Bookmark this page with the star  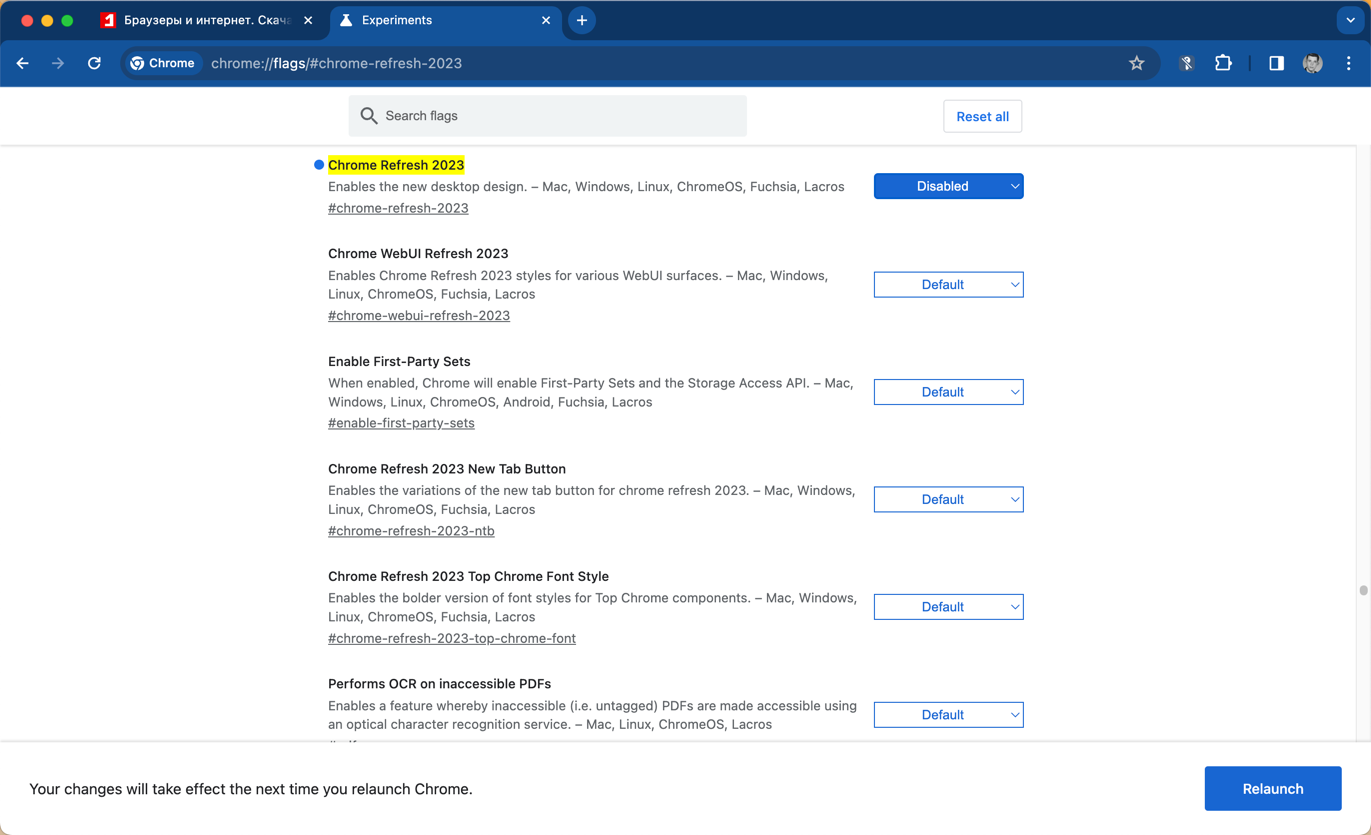coord(1137,63)
